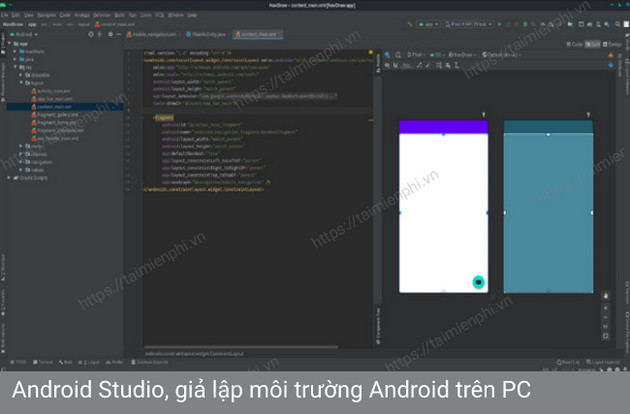The height and width of the screenshot is (414, 630).
Task: Click the floating action button in preview
Action: (x=478, y=282)
